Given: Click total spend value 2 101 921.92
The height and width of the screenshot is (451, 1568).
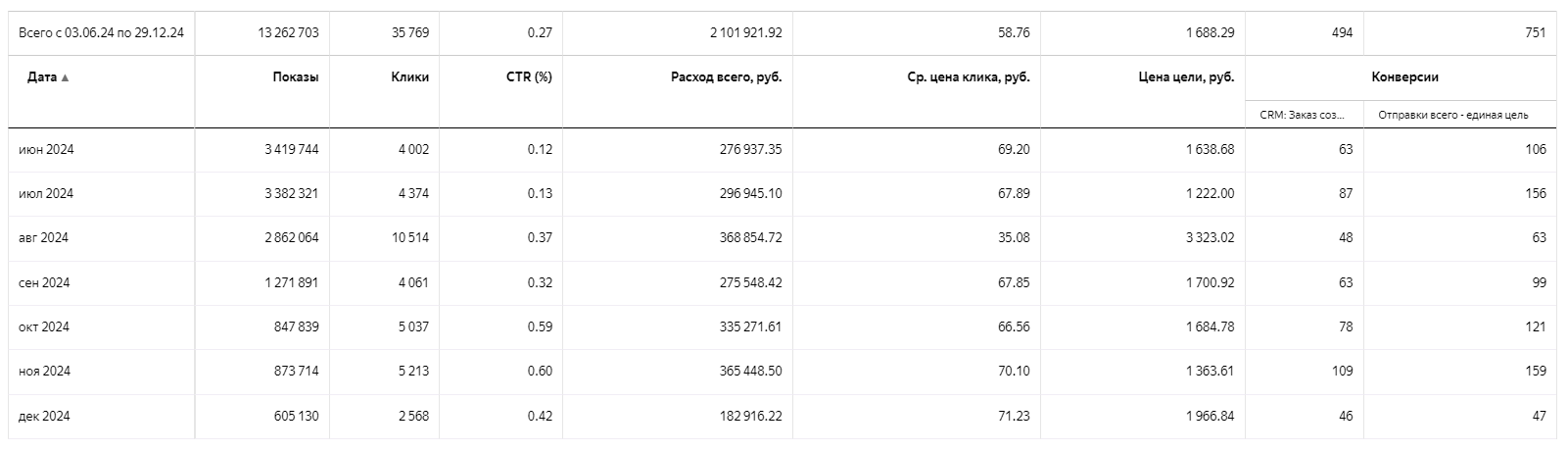Looking at the screenshot, I should [x=746, y=33].
